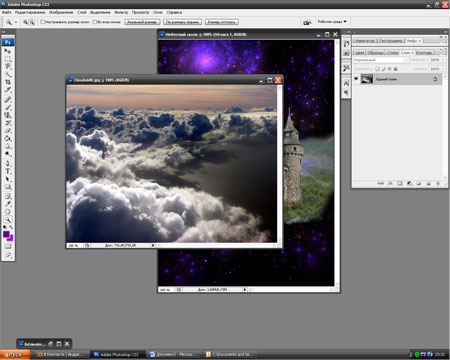450x360 pixels.
Task: Select the Clone Stamp tool
Action: tap(8, 115)
